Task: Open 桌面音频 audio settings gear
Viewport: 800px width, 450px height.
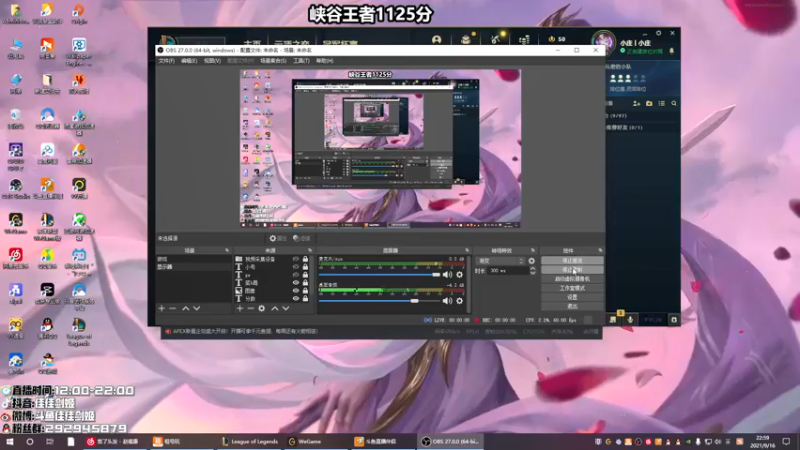Action: (460, 301)
